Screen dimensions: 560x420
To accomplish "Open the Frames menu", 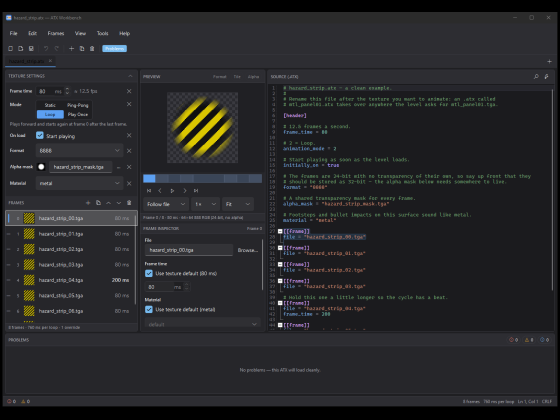I will [56, 34].
